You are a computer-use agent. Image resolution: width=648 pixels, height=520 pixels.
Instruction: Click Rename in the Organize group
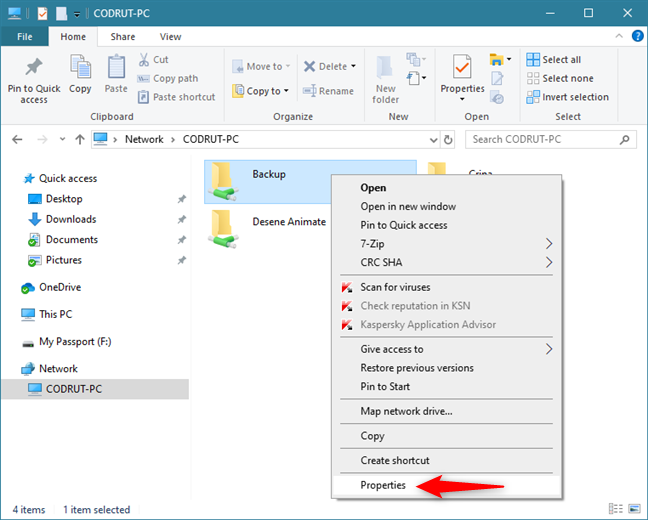point(328,91)
